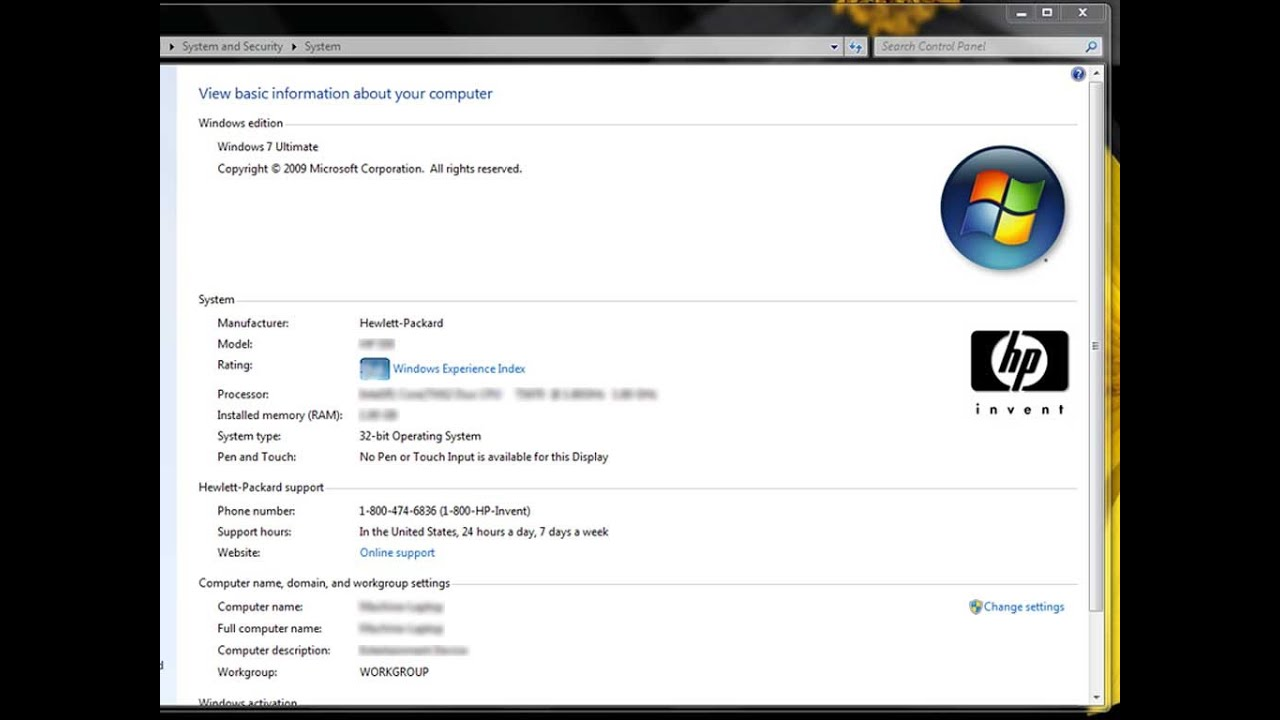This screenshot has height=720, width=1280.
Task: Expand arrow before System breadcrumb
Action: coord(294,47)
